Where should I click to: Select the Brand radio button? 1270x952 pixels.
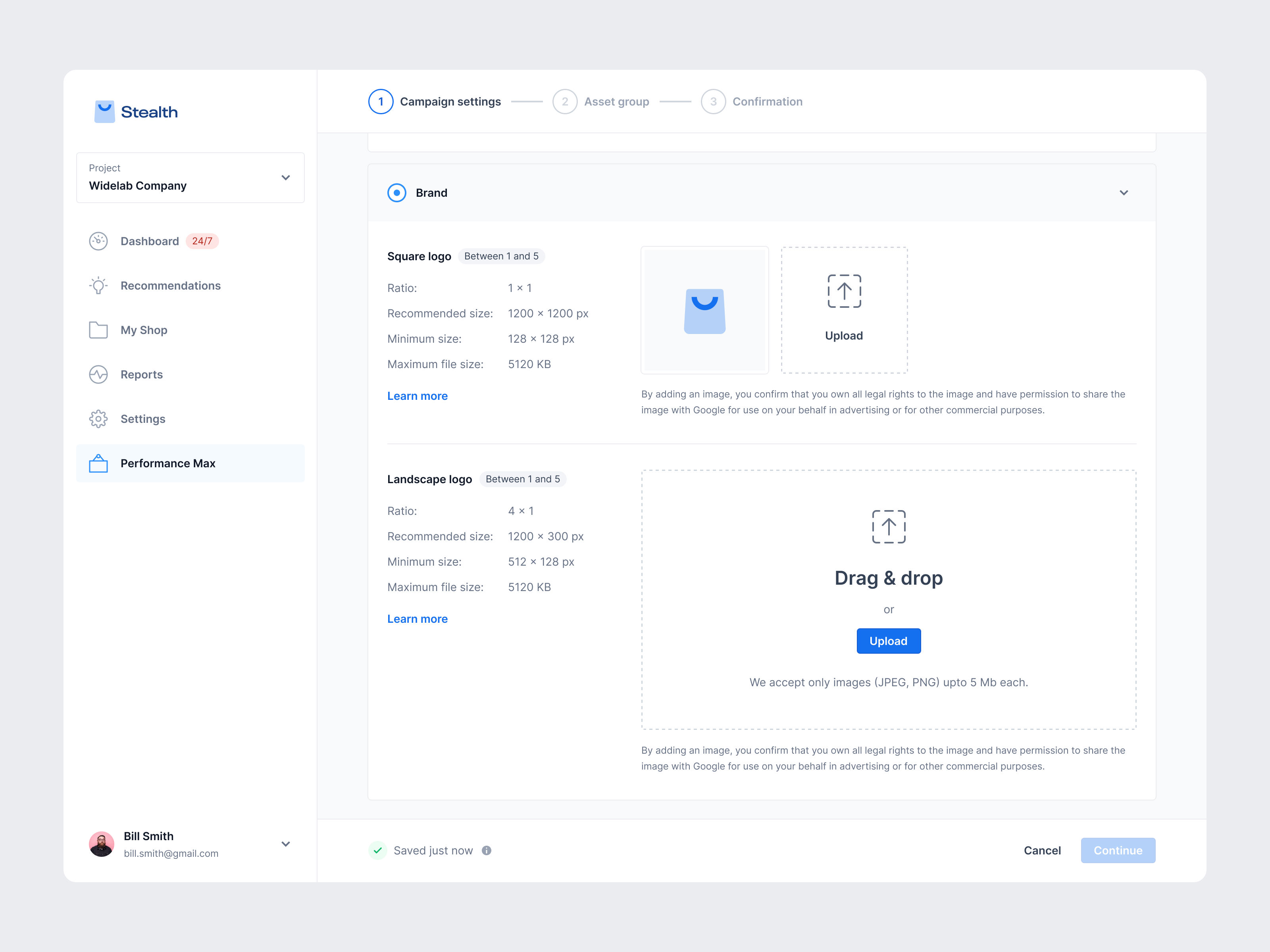tap(396, 193)
